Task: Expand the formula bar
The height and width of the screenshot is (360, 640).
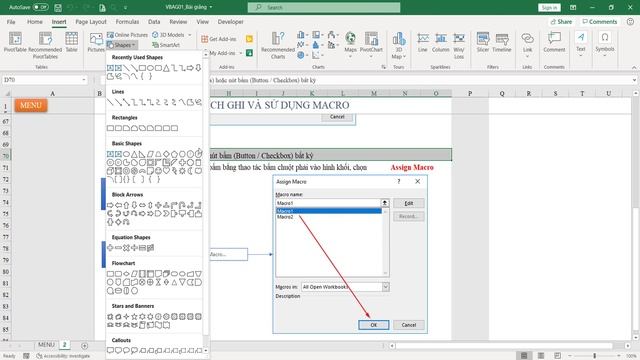Action: (x=634, y=80)
